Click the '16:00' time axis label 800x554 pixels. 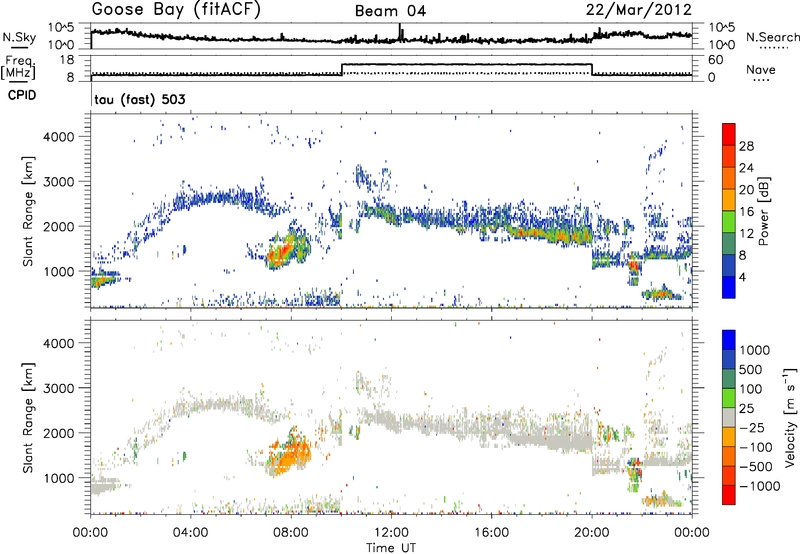tap(491, 533)
